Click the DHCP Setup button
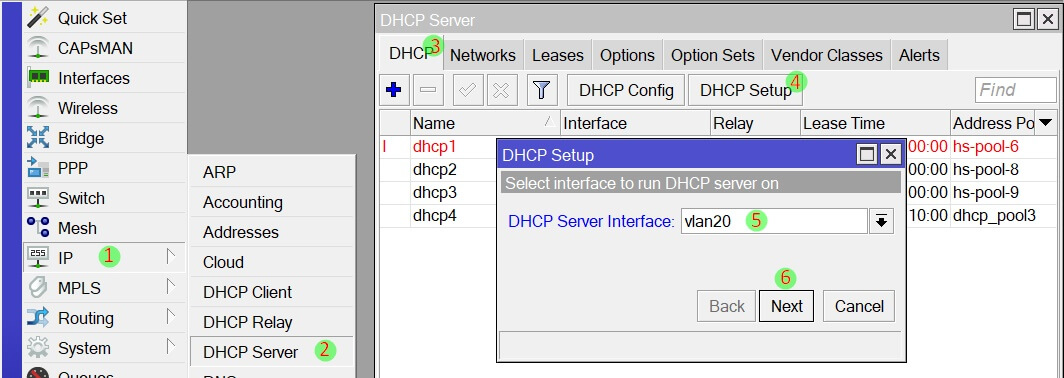This screenshot has height=378, width=1064. [x=745, y=90]
